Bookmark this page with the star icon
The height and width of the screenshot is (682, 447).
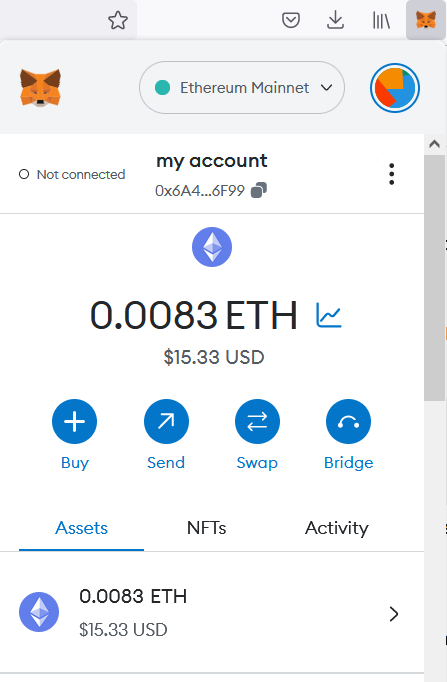pyautogui.click(x=118, y=20)
